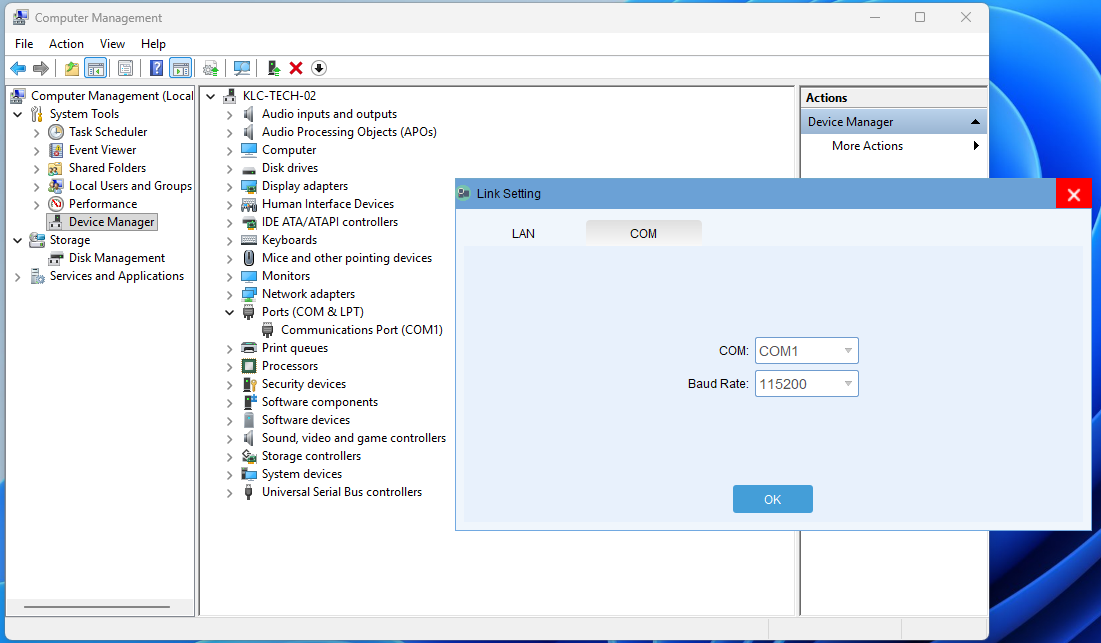Expand the Audio inputs and outputs category
Image resolution: width=1101 pixels, height=643 pixels.
click(230, 114)
